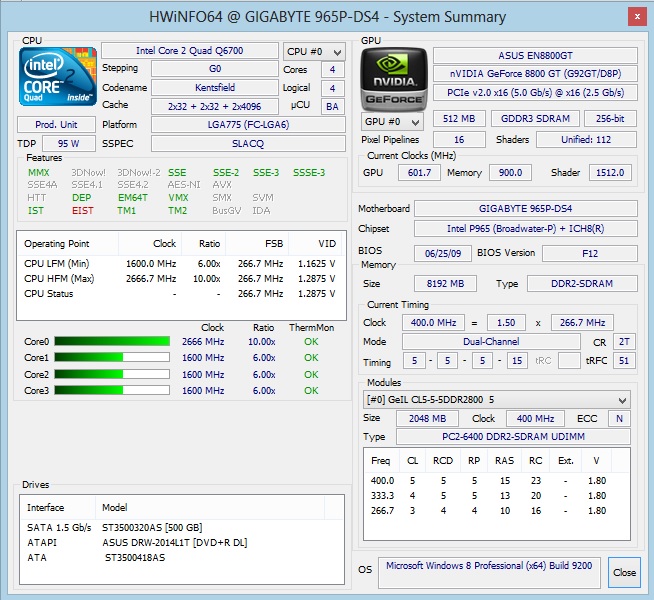
Task: Click the ASUS EN8800GT field
Action: [x=536, y=55]
